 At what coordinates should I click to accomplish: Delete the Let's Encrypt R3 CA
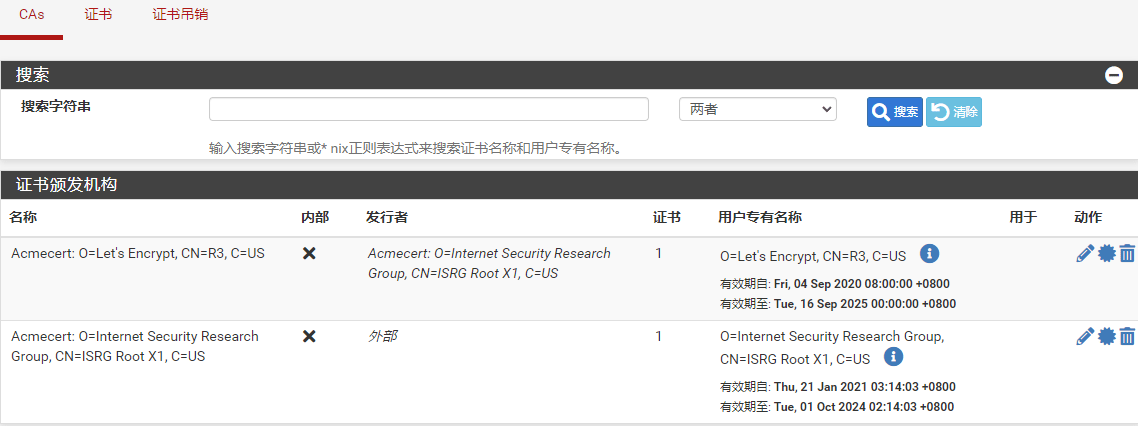(x=1127, y=254)
